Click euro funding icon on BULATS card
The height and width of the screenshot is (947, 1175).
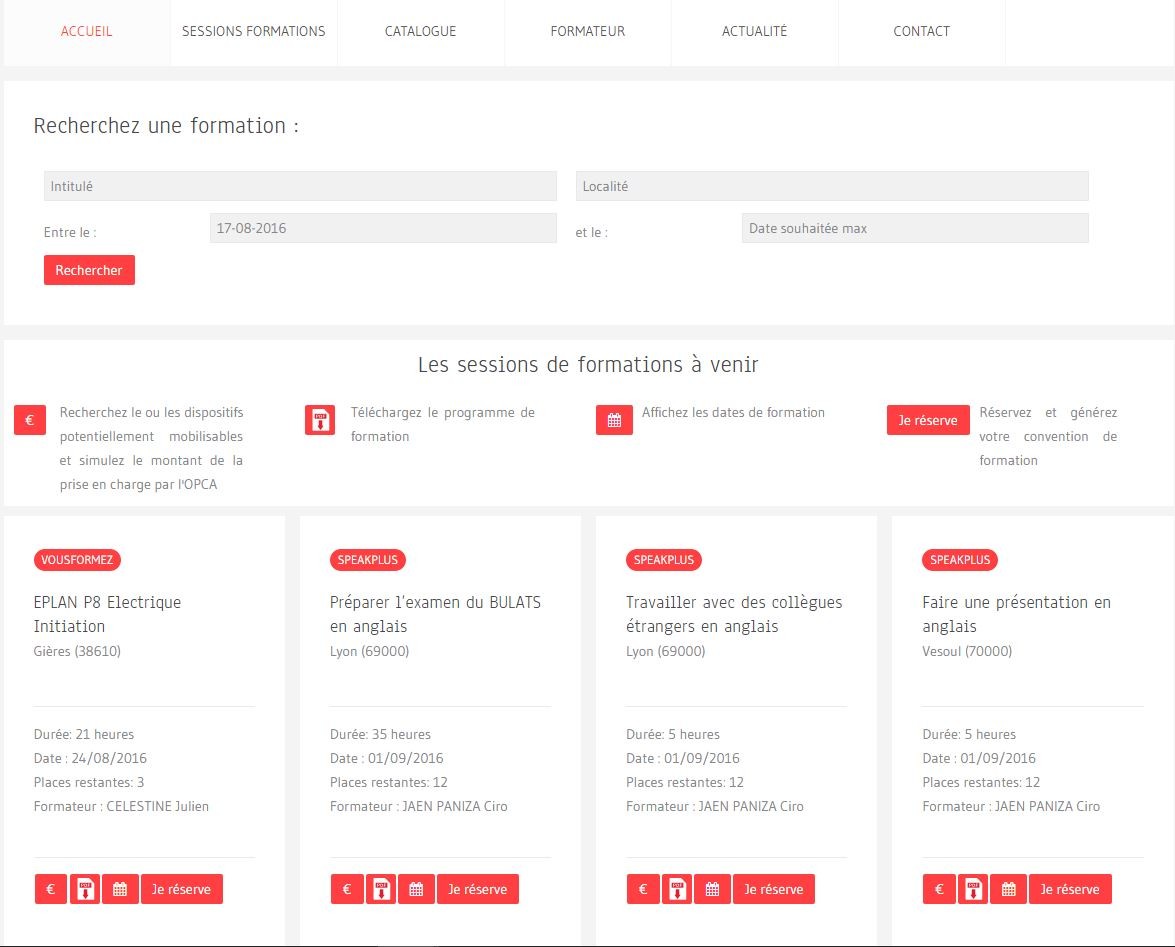point(347,889)
